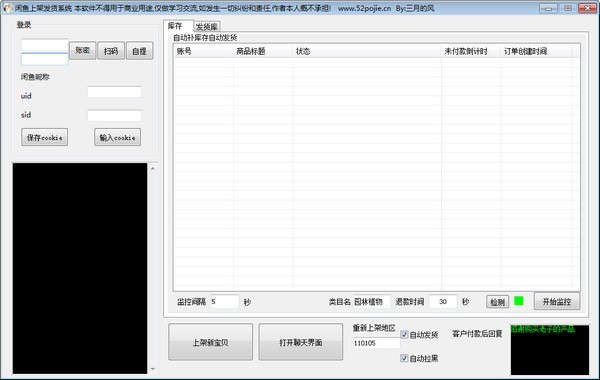Click the application icon in title bar
Viewport: 600px width, 380px height.
tap(8, 8)
